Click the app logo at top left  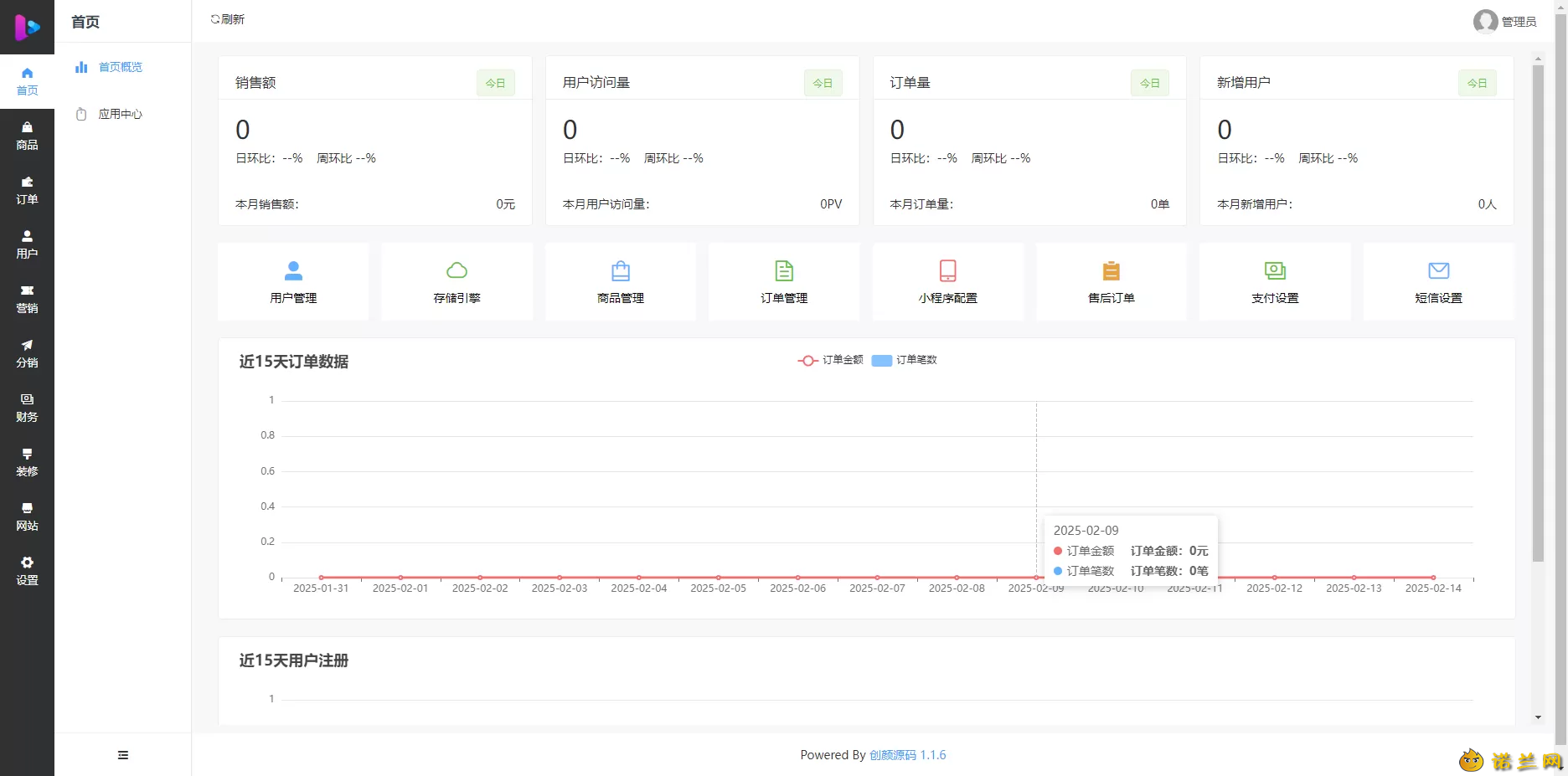pos(27,27)
